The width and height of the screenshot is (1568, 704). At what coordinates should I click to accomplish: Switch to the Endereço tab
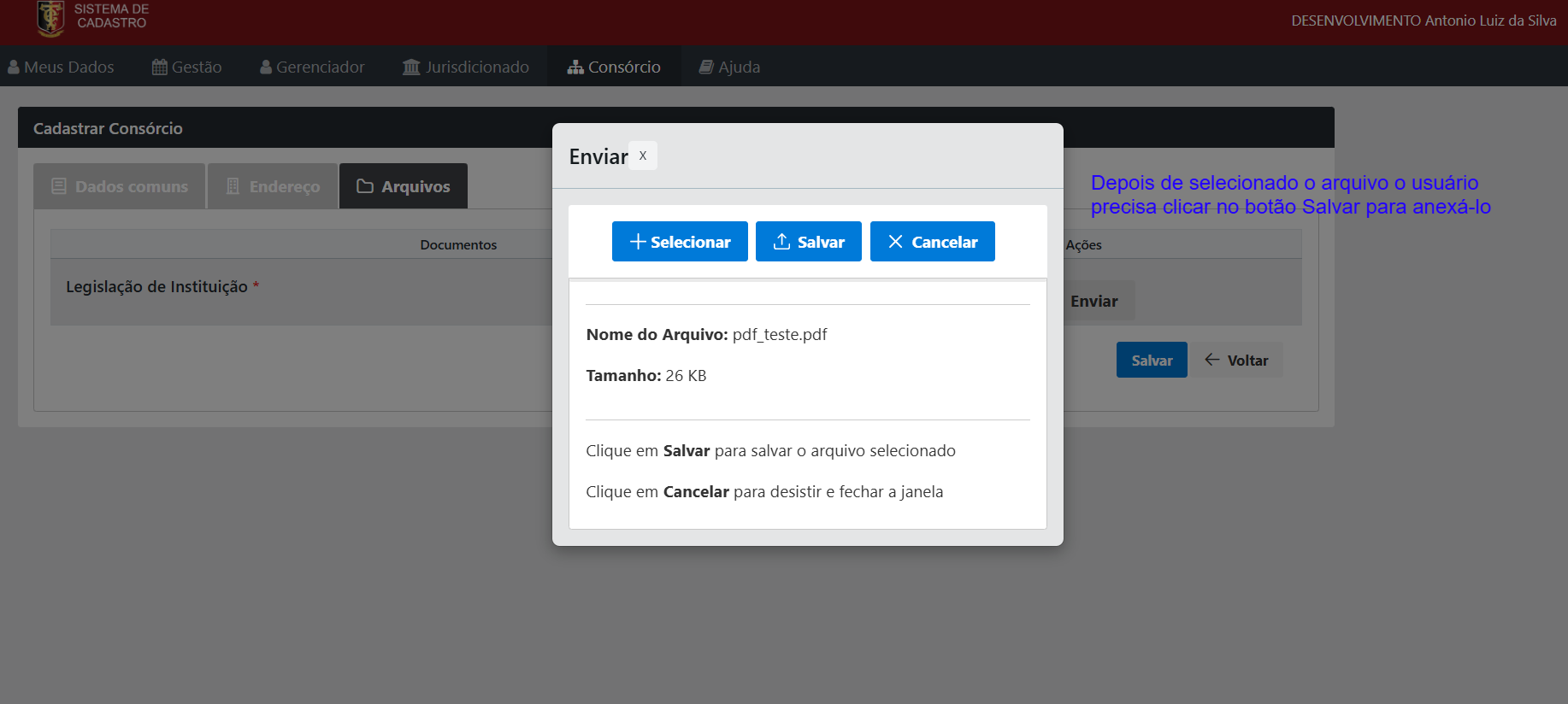click(x=273, y=186)
